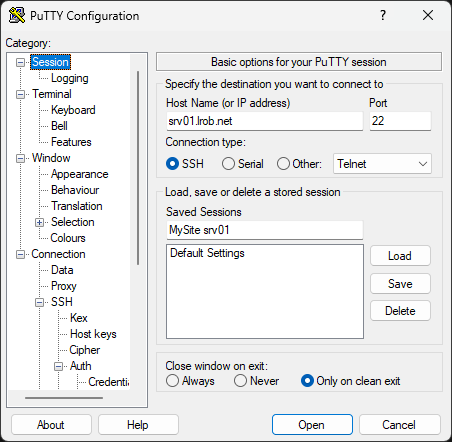Viewport: 452px width, 442px height.
Task: Click the Open button to connect
Action: [312, 425]
